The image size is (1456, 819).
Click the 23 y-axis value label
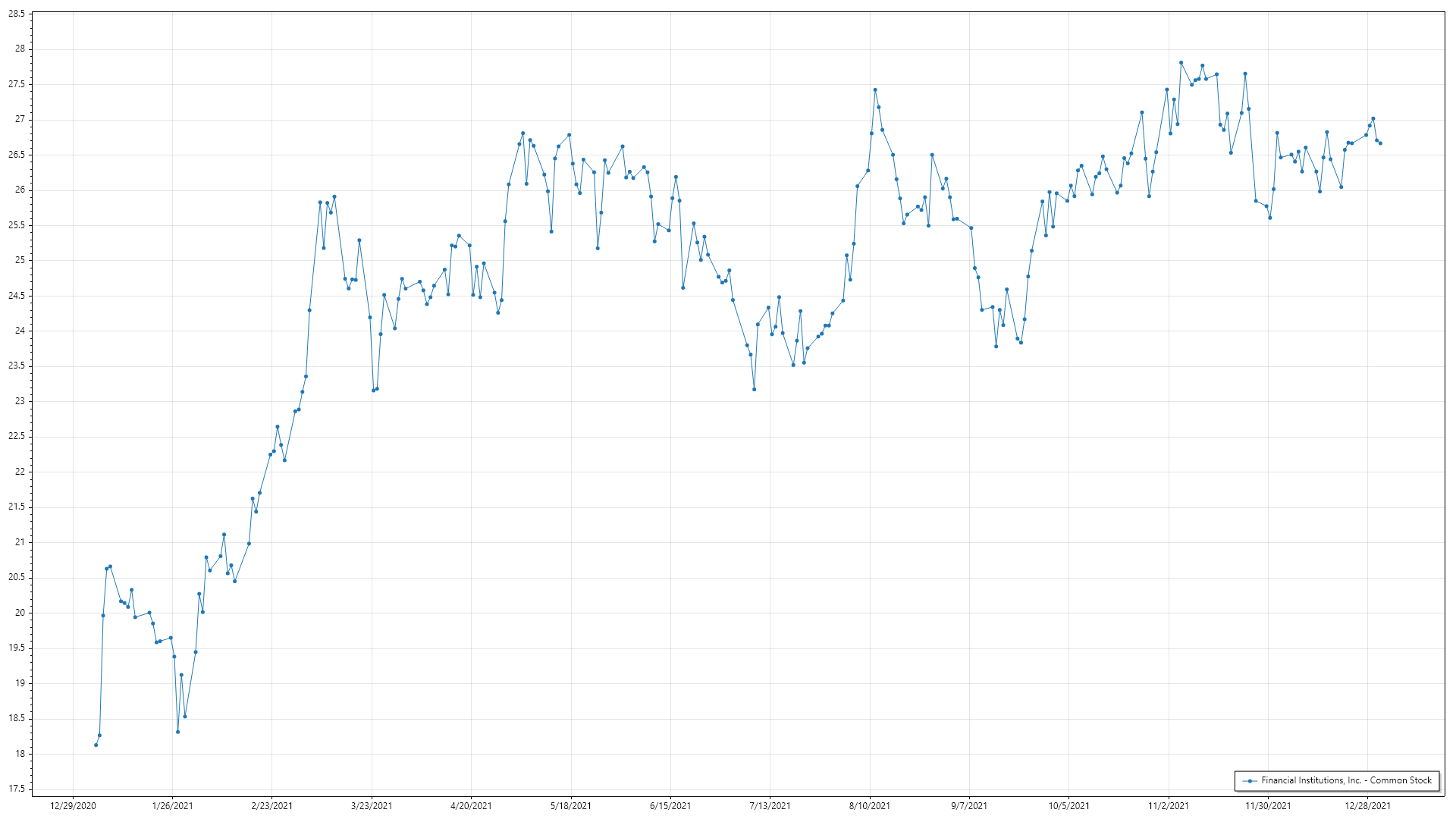point(19,401)
